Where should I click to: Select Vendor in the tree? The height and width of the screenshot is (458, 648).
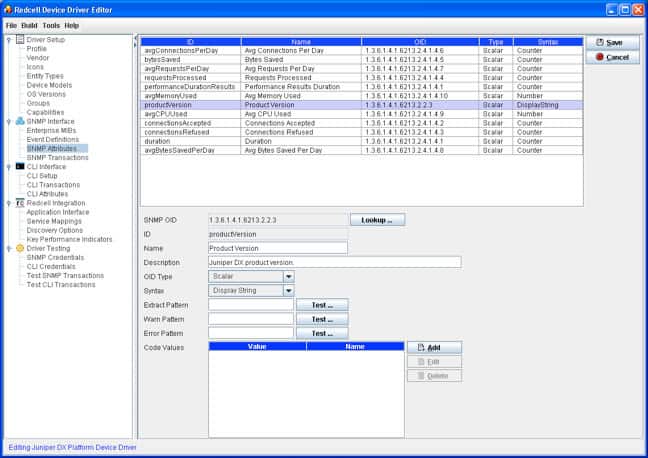(x=38, y=58)
